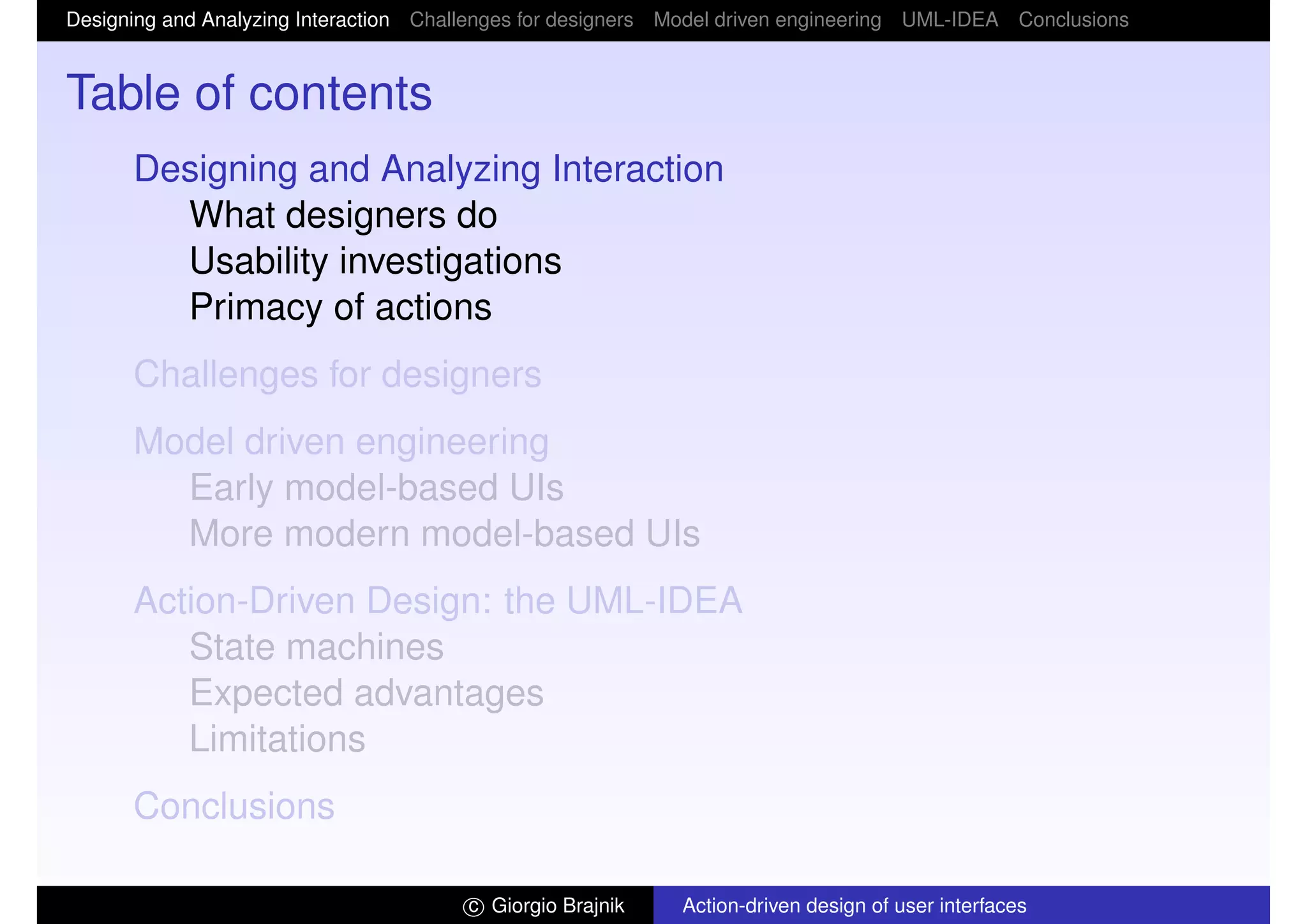Click 'Challenges for designers' in contents list
Image resolution: width=1307 pixels, height=924 pixels.
click(337, 374)
